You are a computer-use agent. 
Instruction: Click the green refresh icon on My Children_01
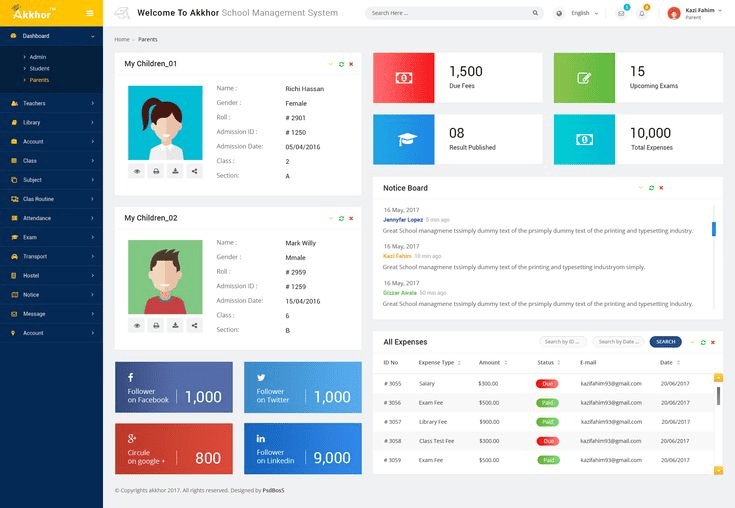341,64
